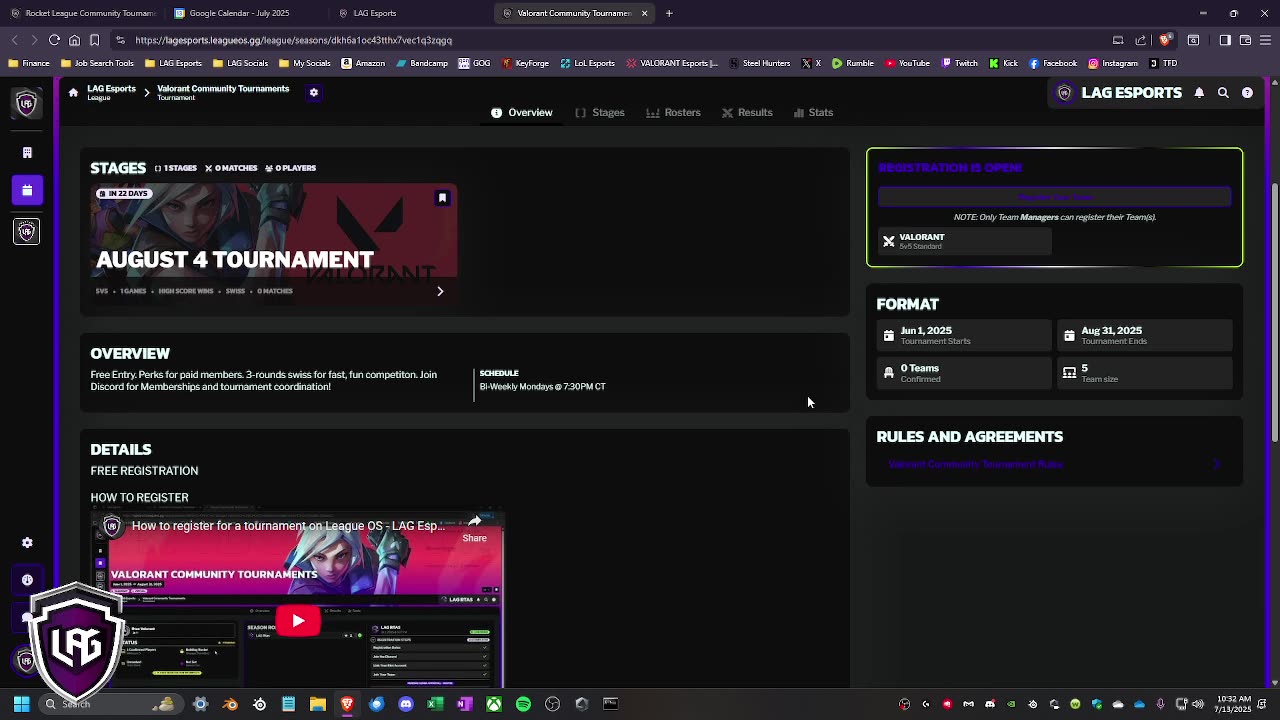Click the Bi-Weekly Mondays schedule text
The image size is (1280, 720).
pyautogui.click(x=542, y=386)
